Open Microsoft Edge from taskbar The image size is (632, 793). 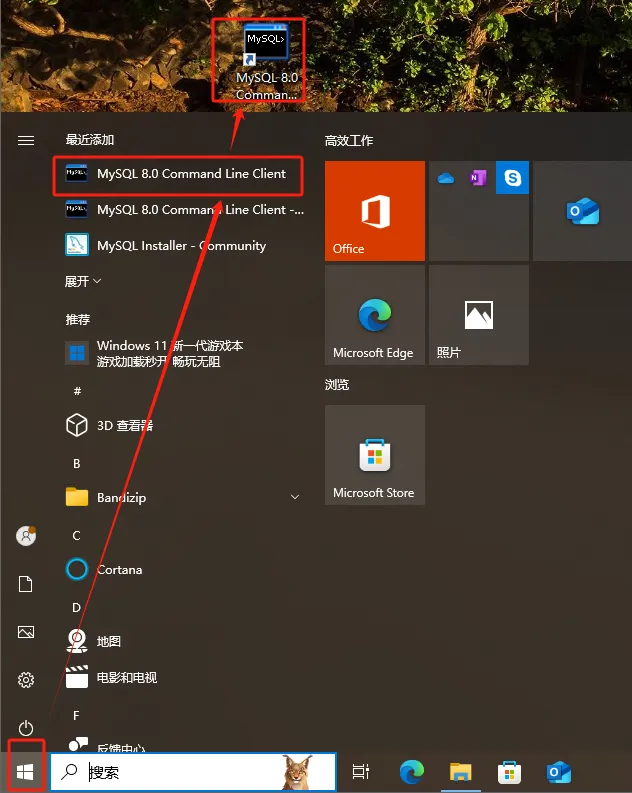pos(412,772)
